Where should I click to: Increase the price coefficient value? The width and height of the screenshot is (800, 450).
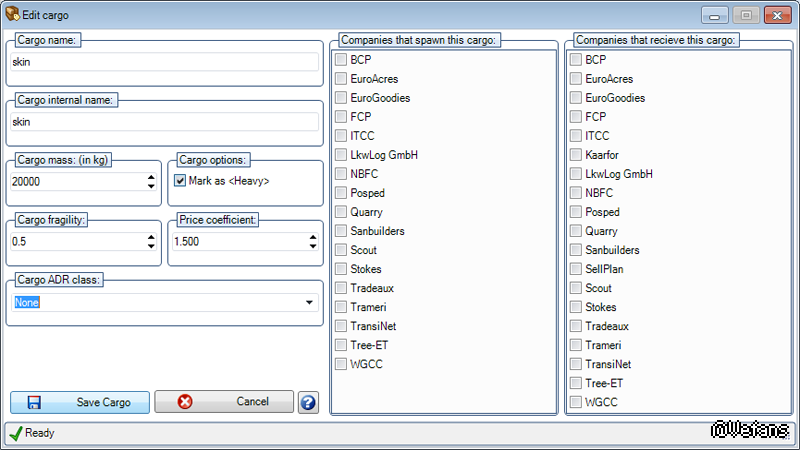[x=313, y=237]
